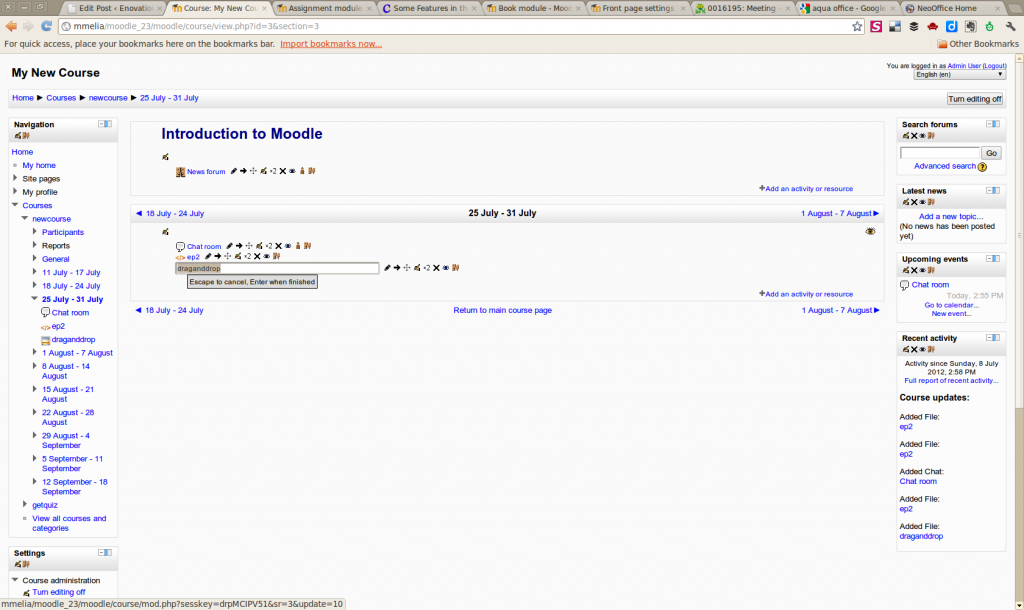Move handle icon for draganddrop row
Image resolution: width=1024 pixels, height=610 pixels.
click(407, 268)
